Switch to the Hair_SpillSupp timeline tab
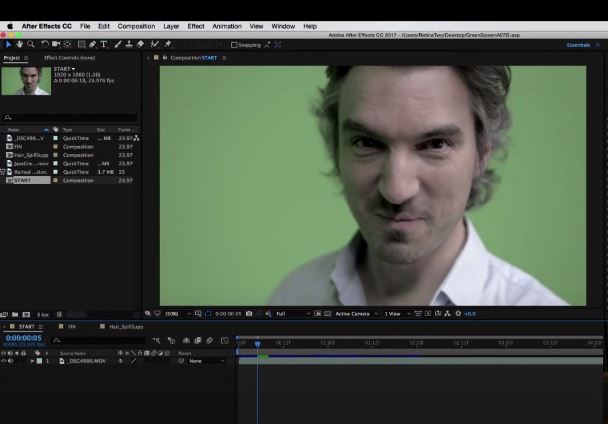Screen dimensions: 608x424 pyautogui.click(x=126, y=327)
